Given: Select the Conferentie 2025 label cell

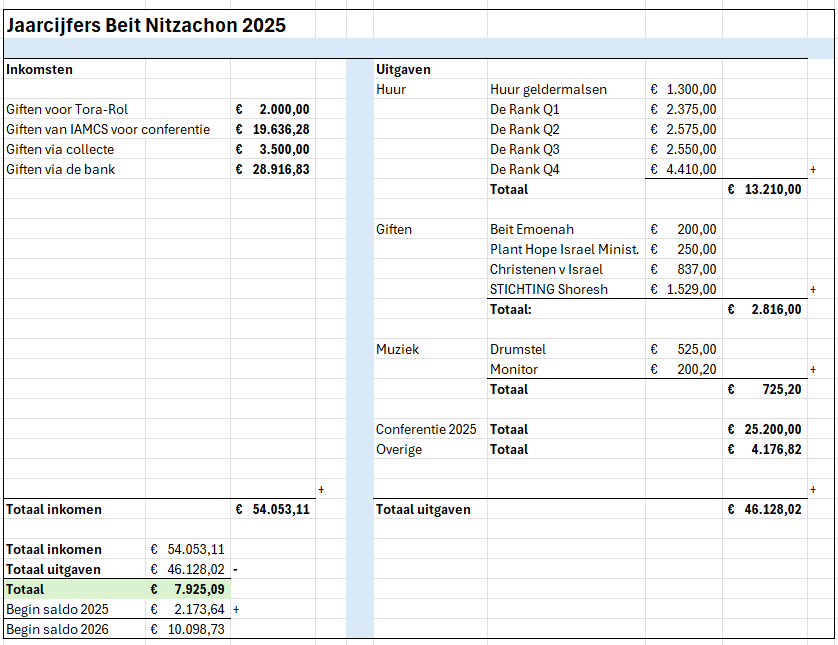Looking at the screenshot, I should (426, 429).
